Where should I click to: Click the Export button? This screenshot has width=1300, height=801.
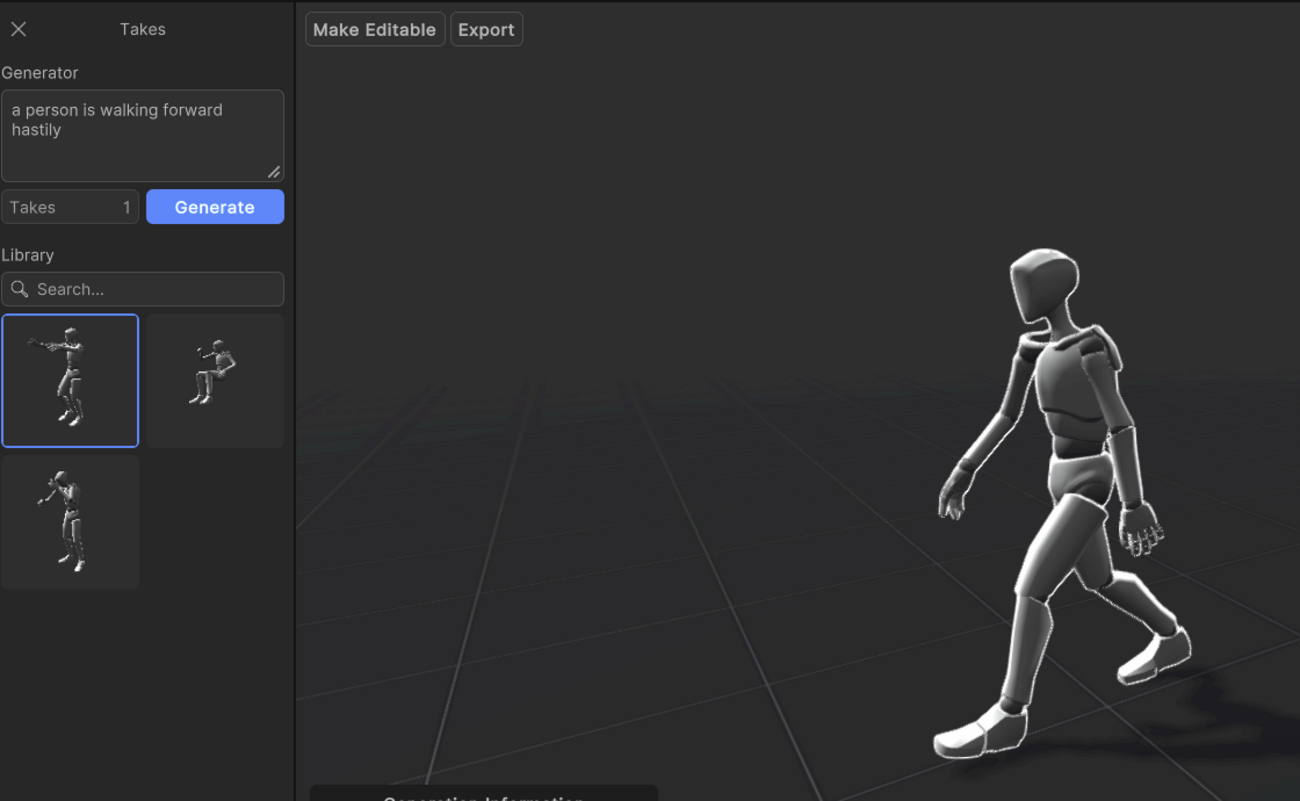(486, 30)
